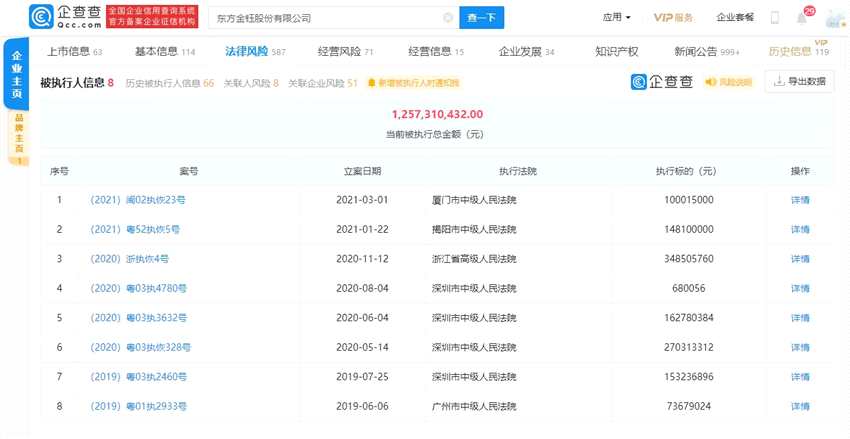Click 详情 in row 6 (270313312)
This screenshot has width=850, height=439.
pyautogui.click(x=800, y=347)
